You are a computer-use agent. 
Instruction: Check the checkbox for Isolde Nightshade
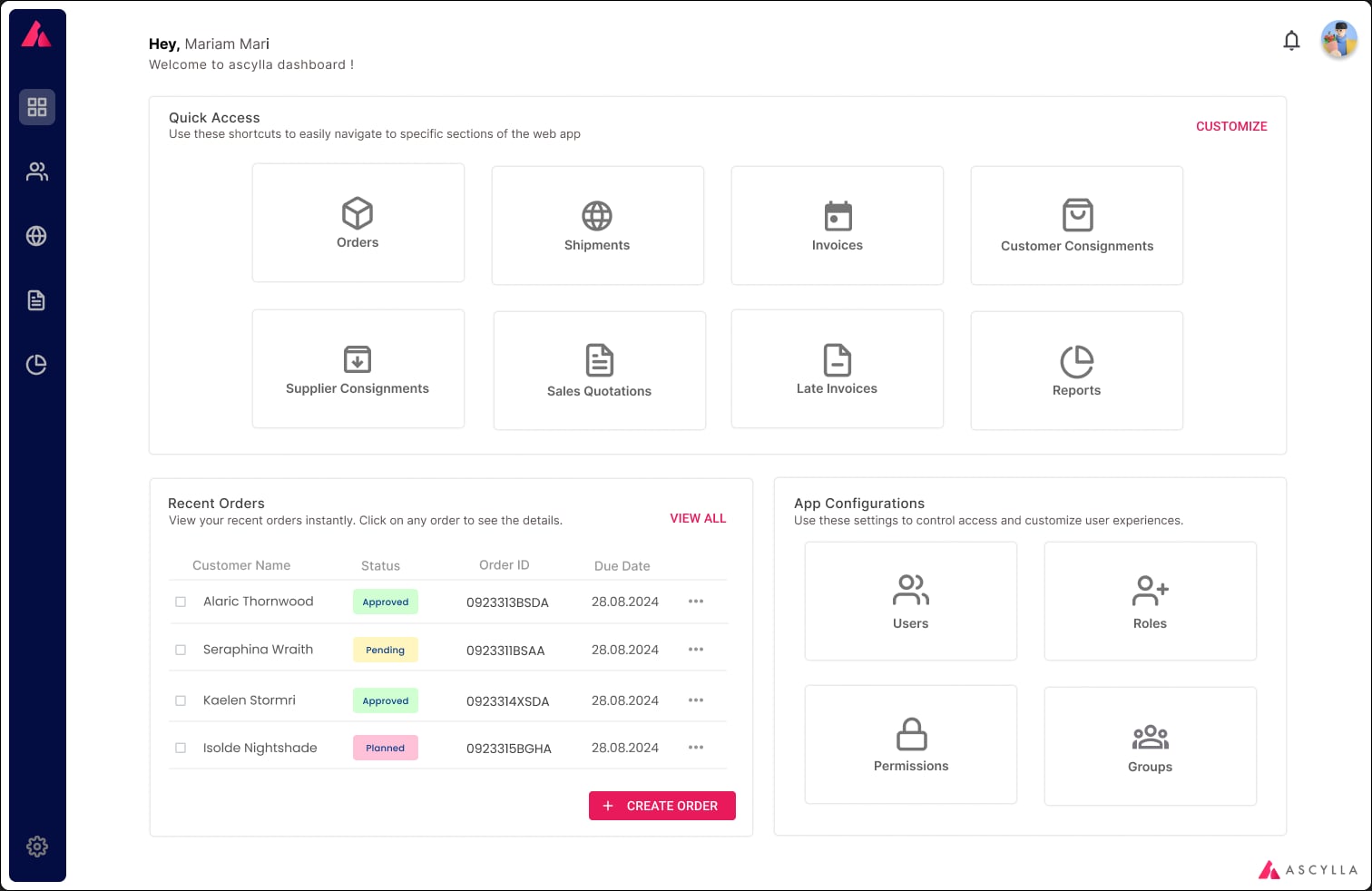[180, 747]
